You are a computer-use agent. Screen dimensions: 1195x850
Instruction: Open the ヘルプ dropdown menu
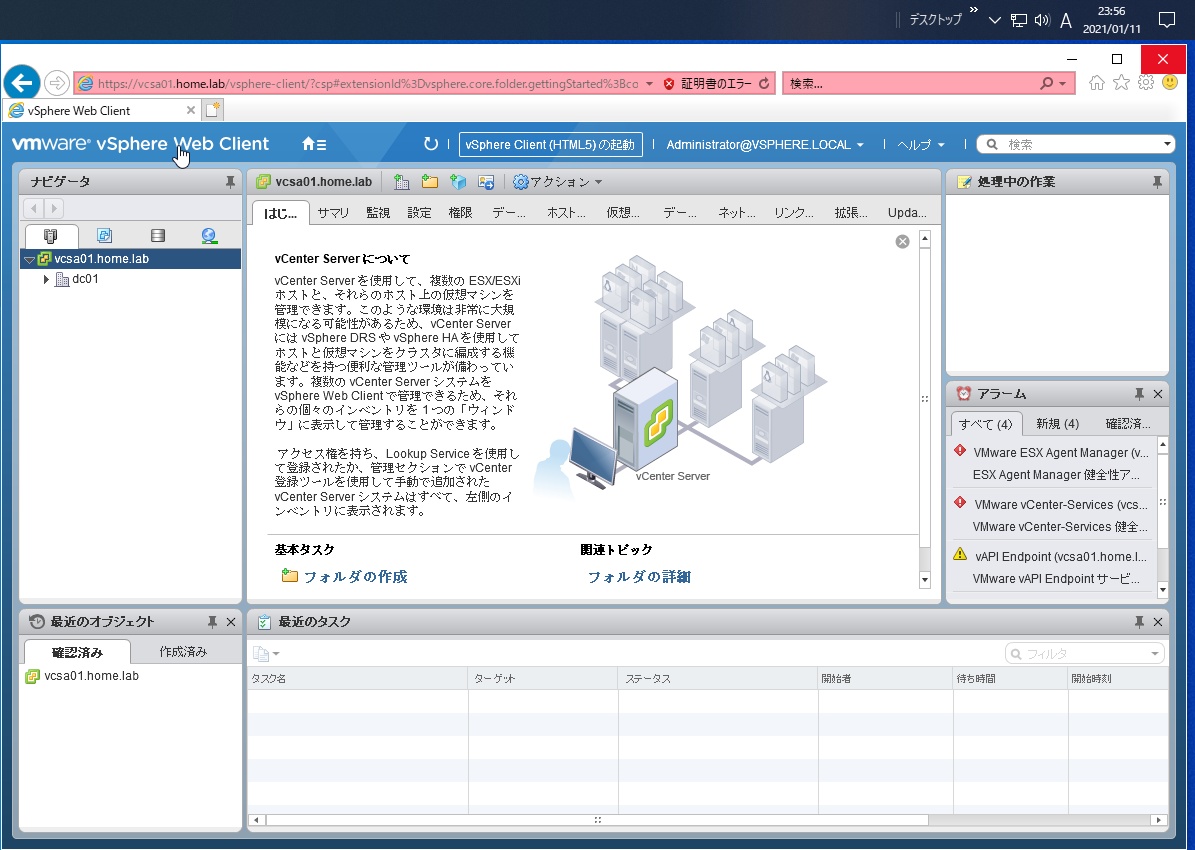coord(921,144)
